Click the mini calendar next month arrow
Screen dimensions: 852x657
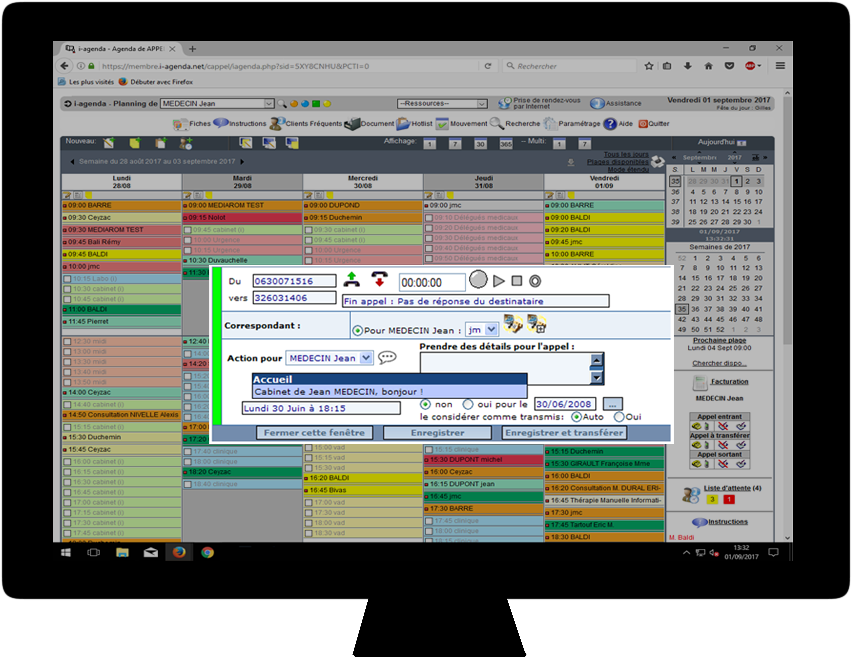point(766,158)
